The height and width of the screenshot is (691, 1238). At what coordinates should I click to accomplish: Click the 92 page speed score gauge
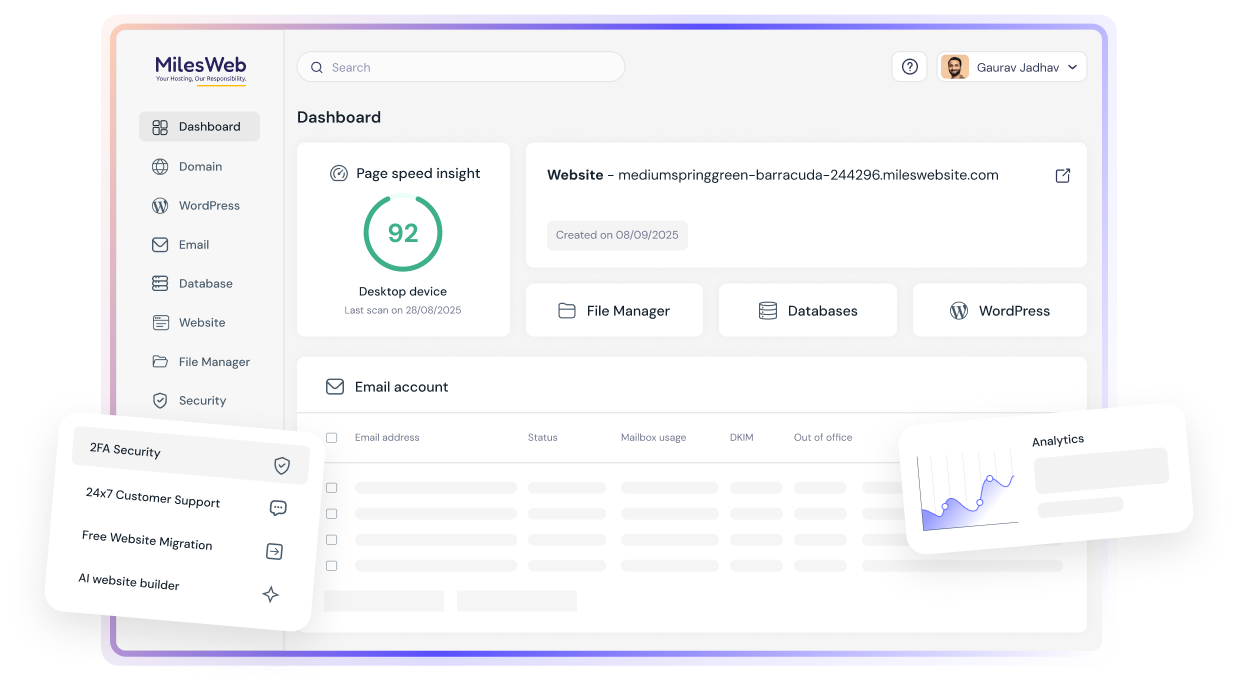[x=402, y=233]
